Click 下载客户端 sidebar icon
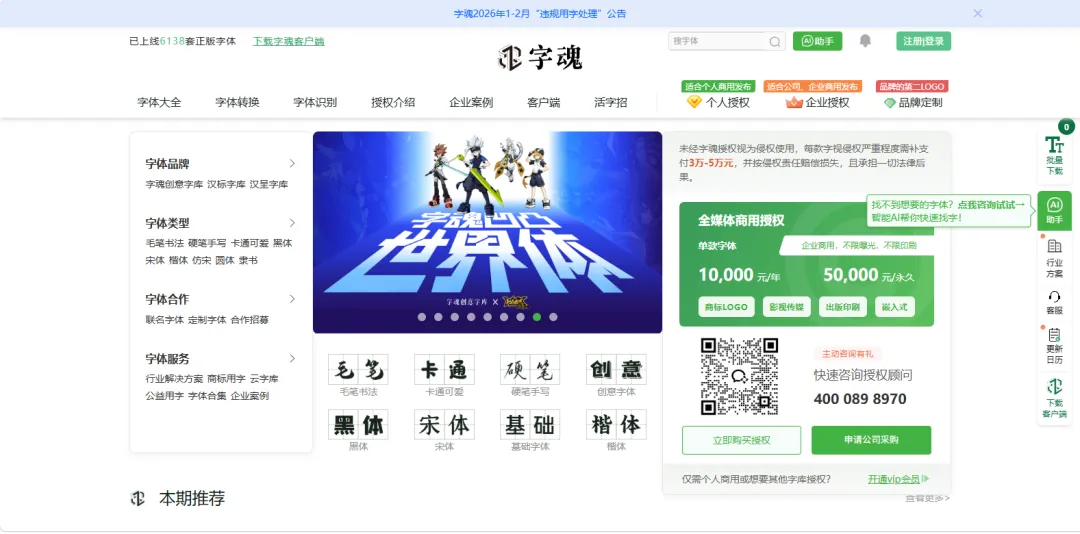 click(1054, 398)
